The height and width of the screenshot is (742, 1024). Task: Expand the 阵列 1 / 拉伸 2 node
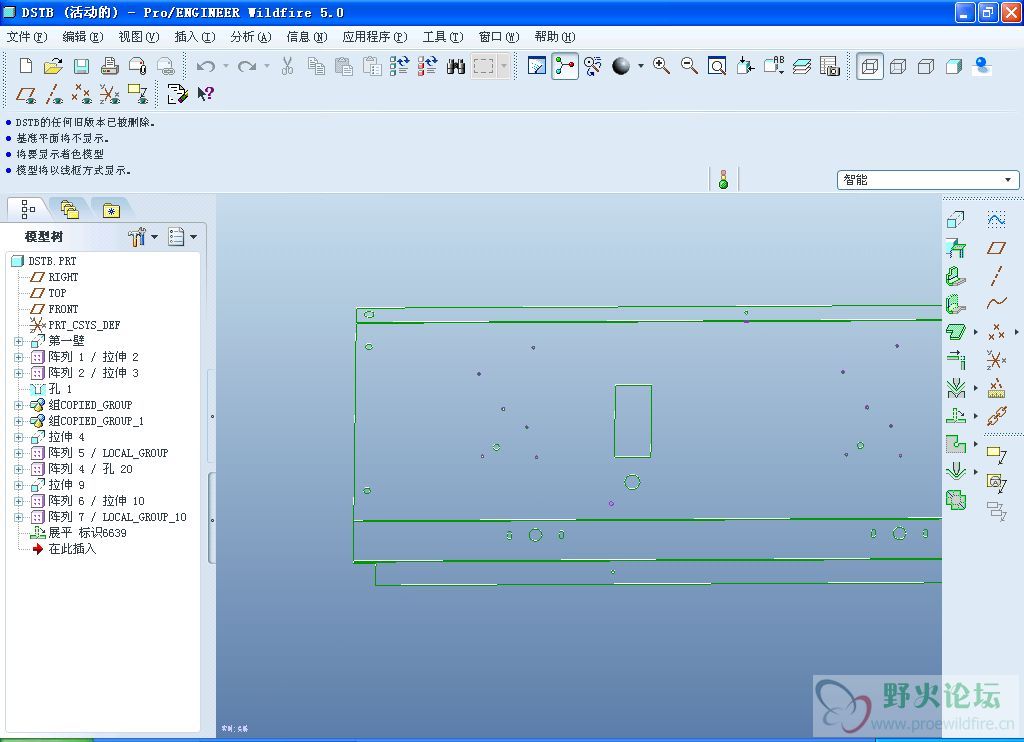[x=18, y=357]
